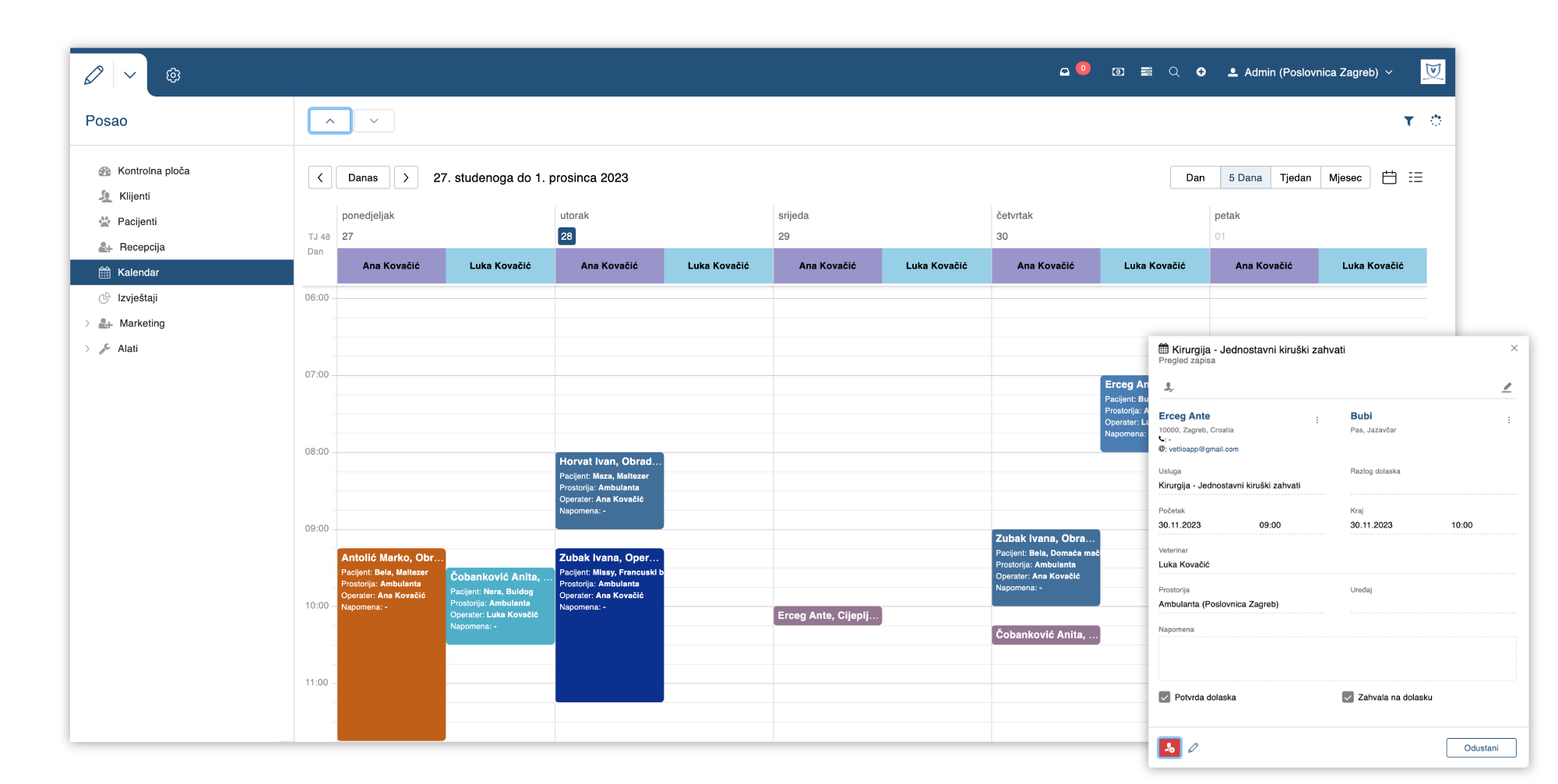Expand the Marketing menu section
The height and width of the screenshot is (784, 1558).
coord(87,323)
